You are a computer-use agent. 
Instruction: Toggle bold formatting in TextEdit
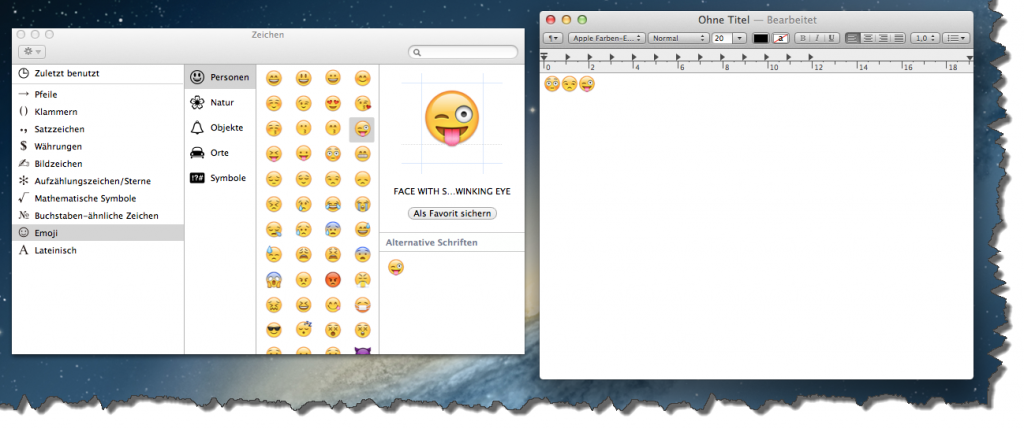coord(802,37)
